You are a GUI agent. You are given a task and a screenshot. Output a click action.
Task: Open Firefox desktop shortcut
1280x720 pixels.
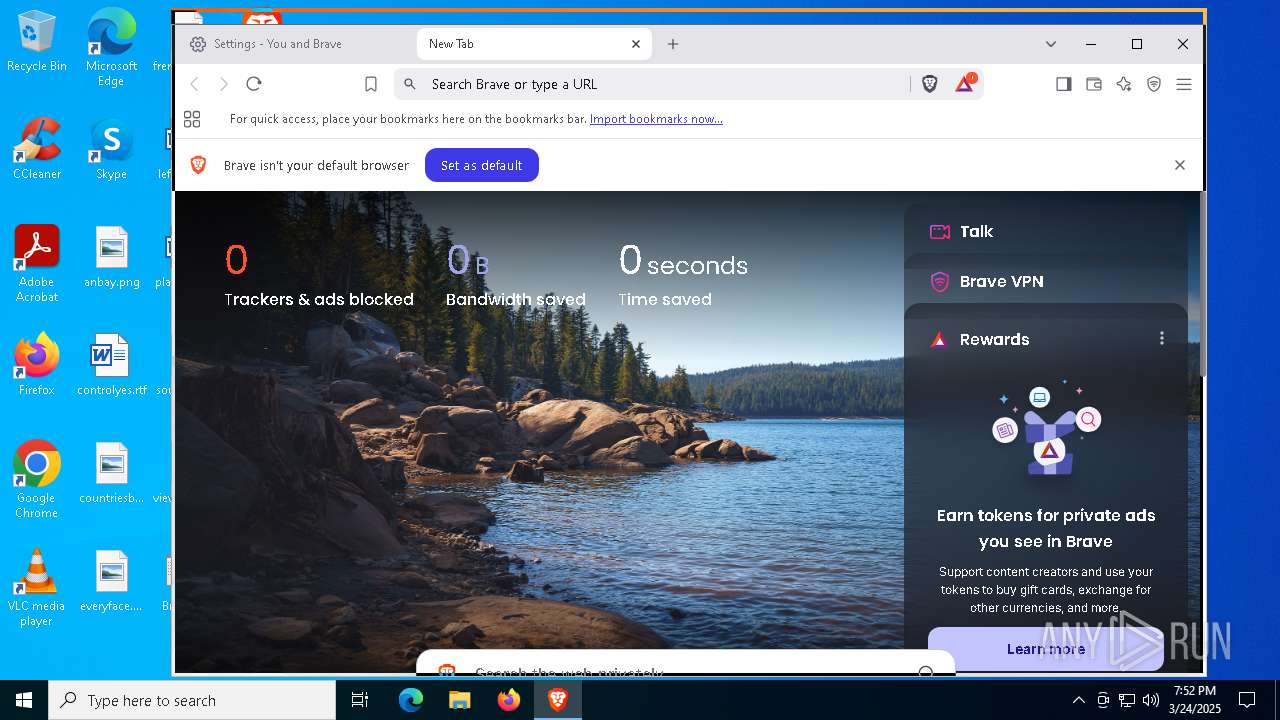[x=37, y=365]
